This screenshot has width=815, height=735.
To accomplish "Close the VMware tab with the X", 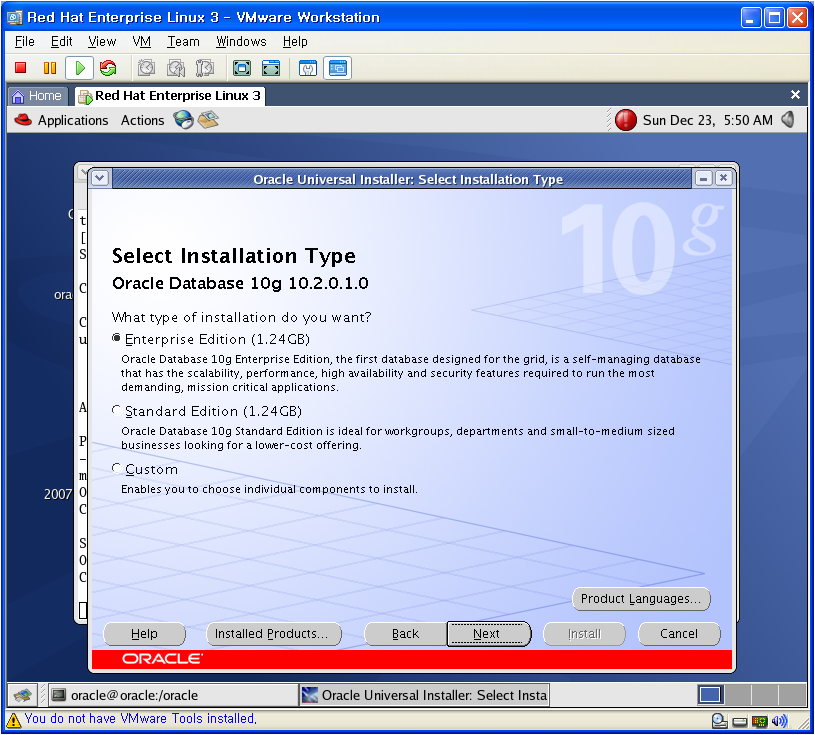I will pos(795,95).
